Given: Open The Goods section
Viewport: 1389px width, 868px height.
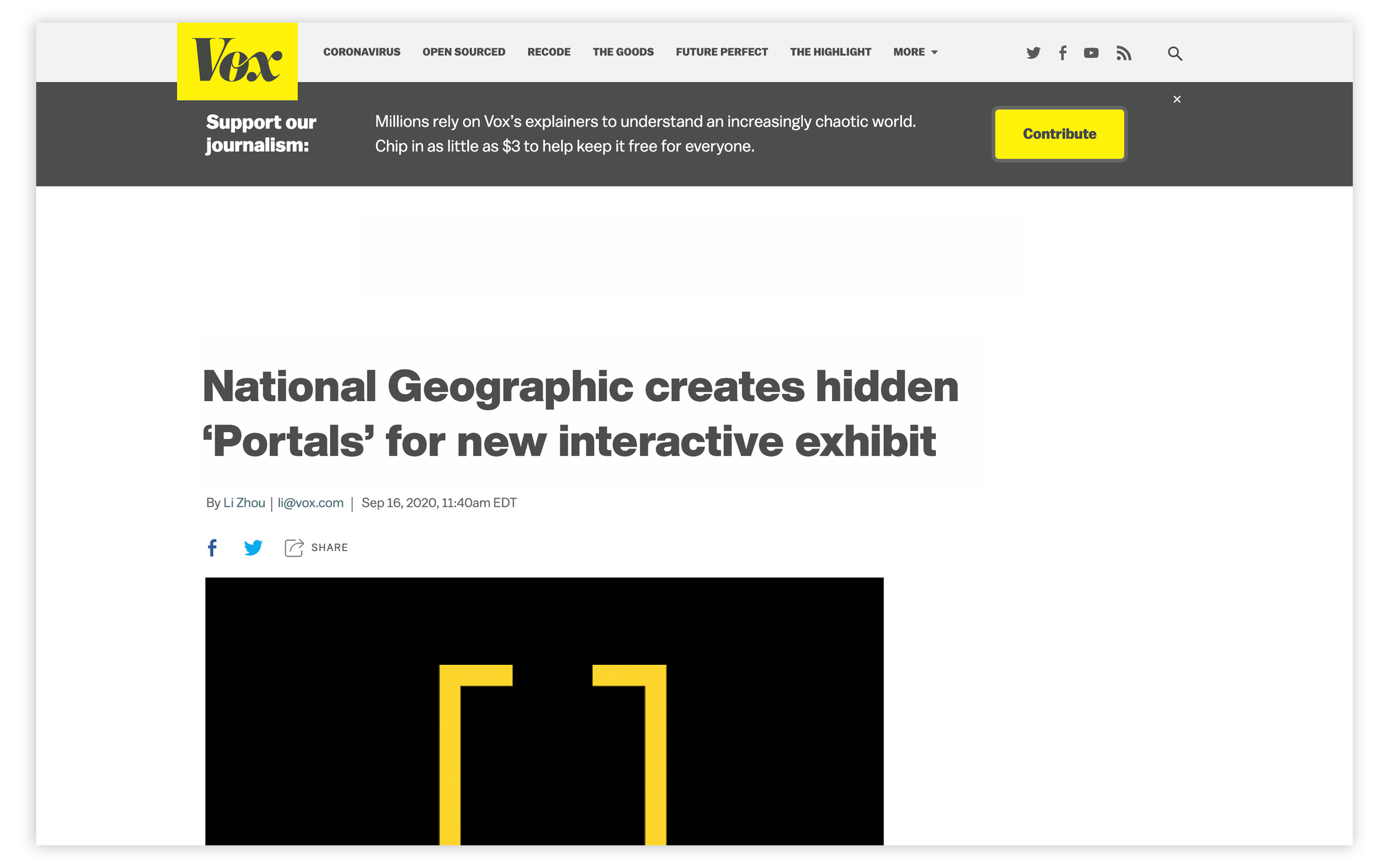Looking at the screenshot, I should (x=623, y=52).
